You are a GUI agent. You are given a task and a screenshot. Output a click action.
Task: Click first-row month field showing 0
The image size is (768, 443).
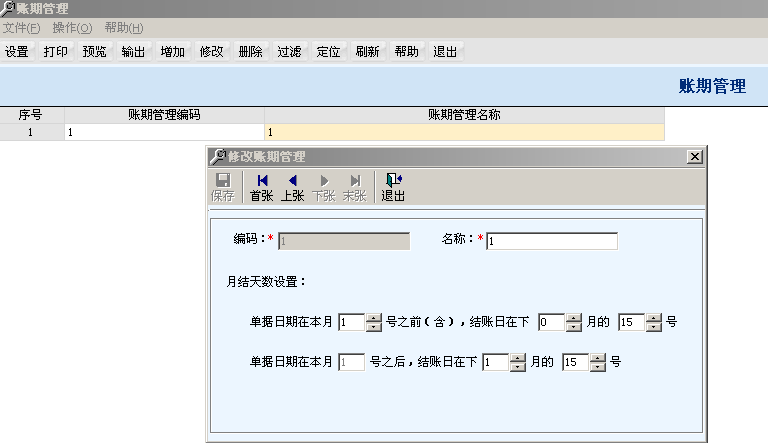point(552,322)
